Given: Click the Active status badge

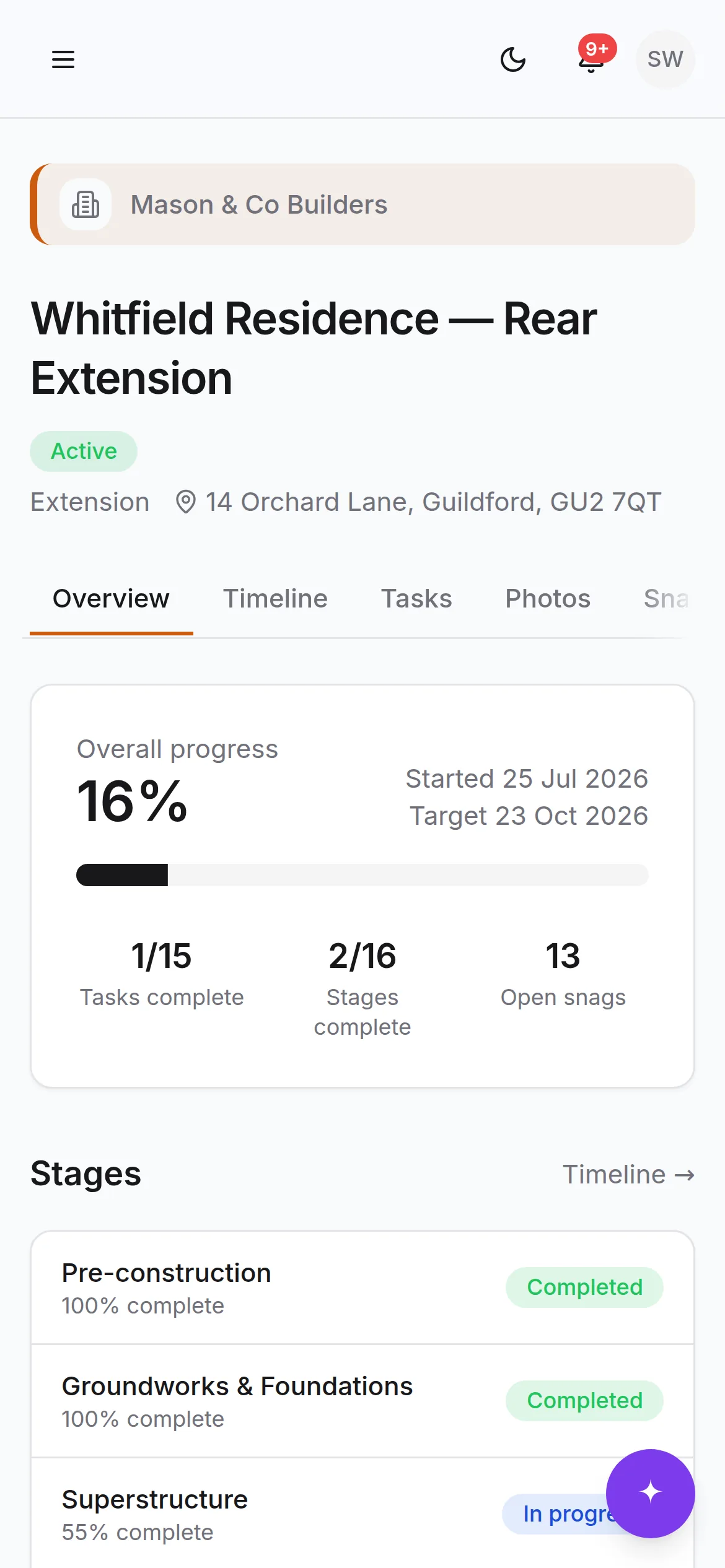Looking at the screenshot, I should [x=84, y=451].
